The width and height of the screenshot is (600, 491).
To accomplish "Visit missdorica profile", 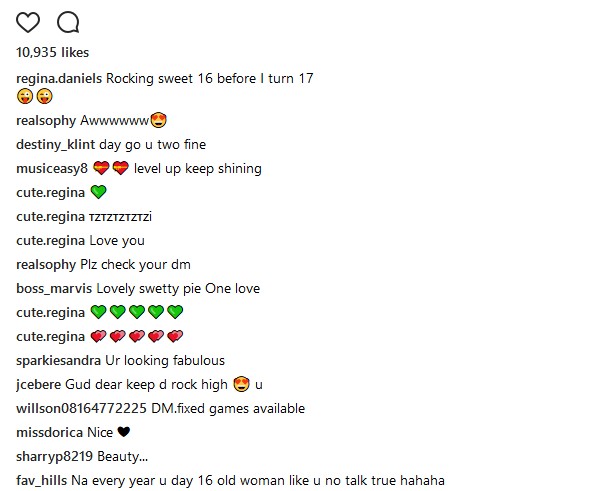I will 50,433.
